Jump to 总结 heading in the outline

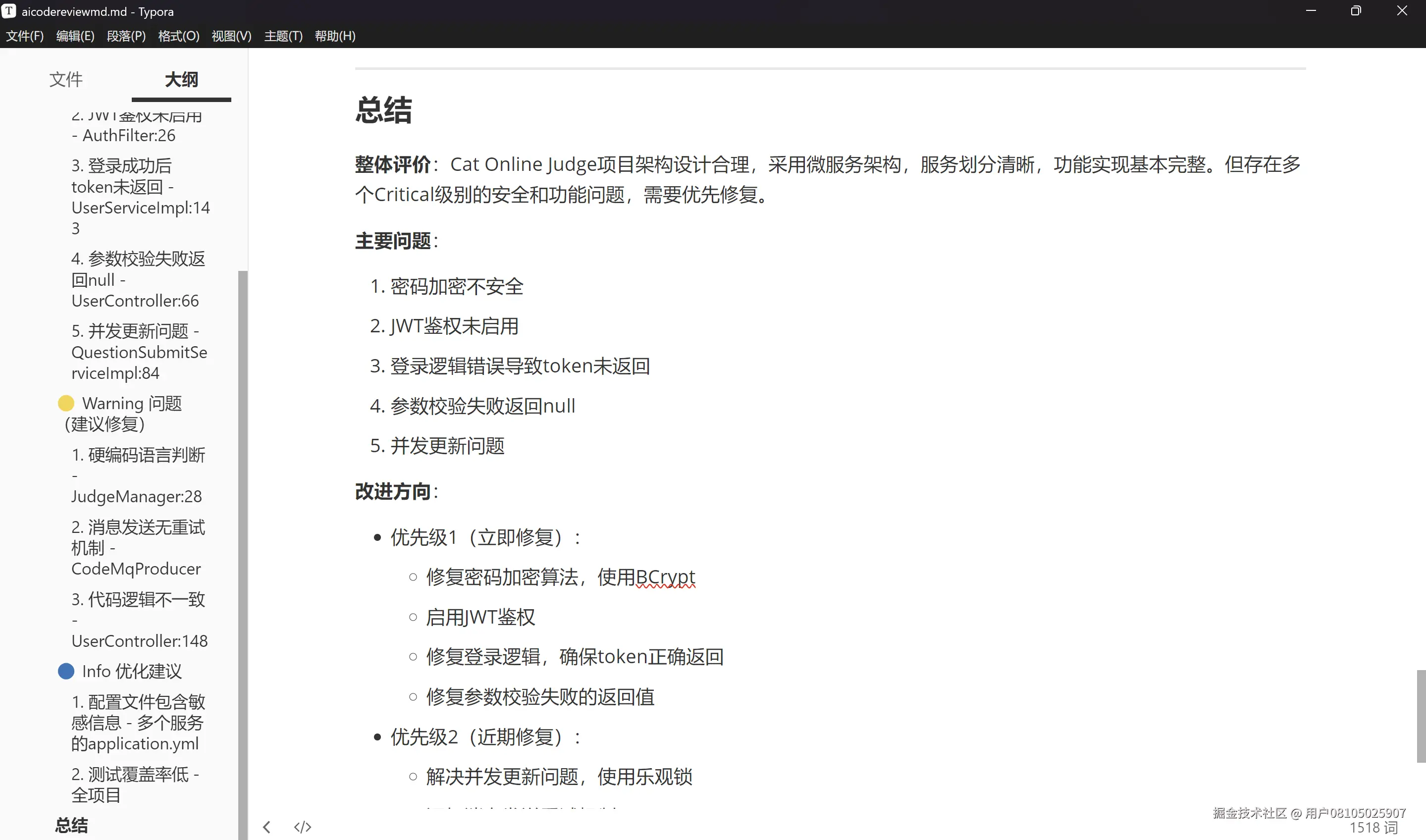(70, 825)
